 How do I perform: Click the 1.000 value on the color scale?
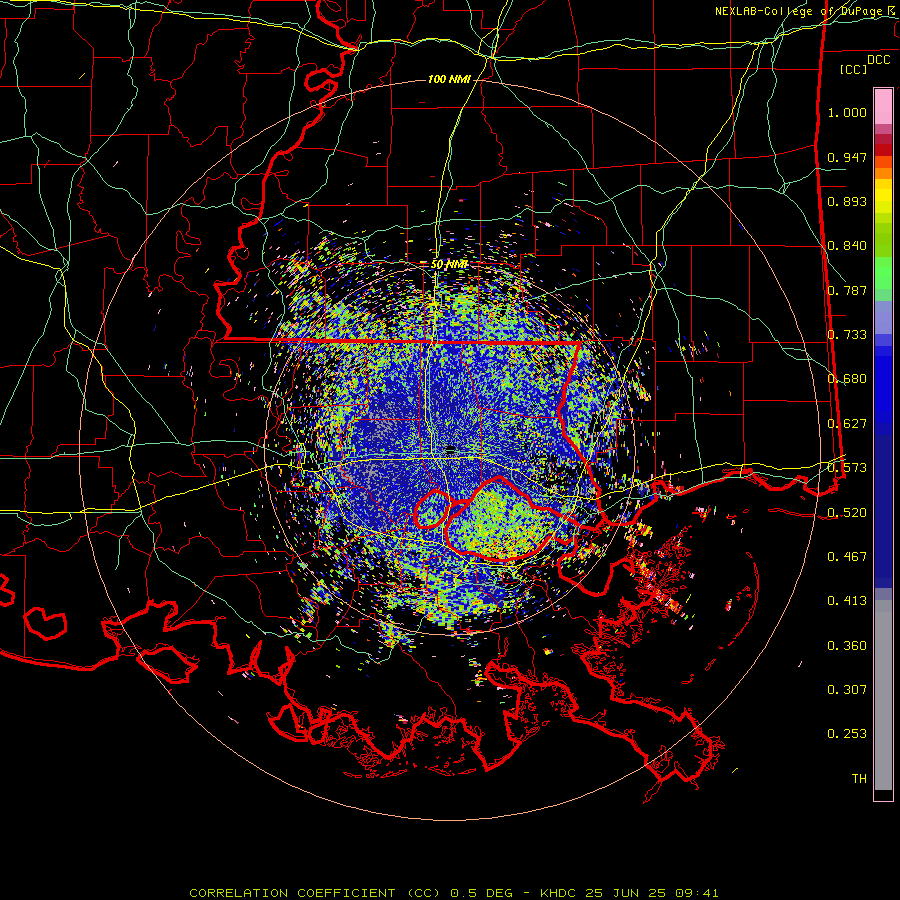(x=847, y=112)
